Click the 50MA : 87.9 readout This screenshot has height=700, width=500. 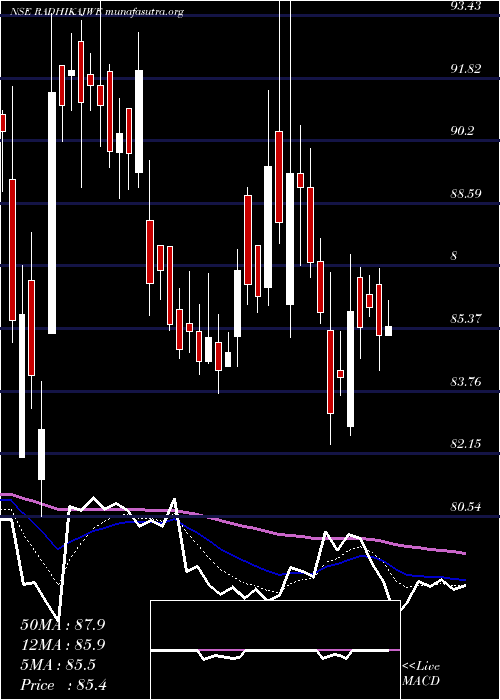(63, 625)
